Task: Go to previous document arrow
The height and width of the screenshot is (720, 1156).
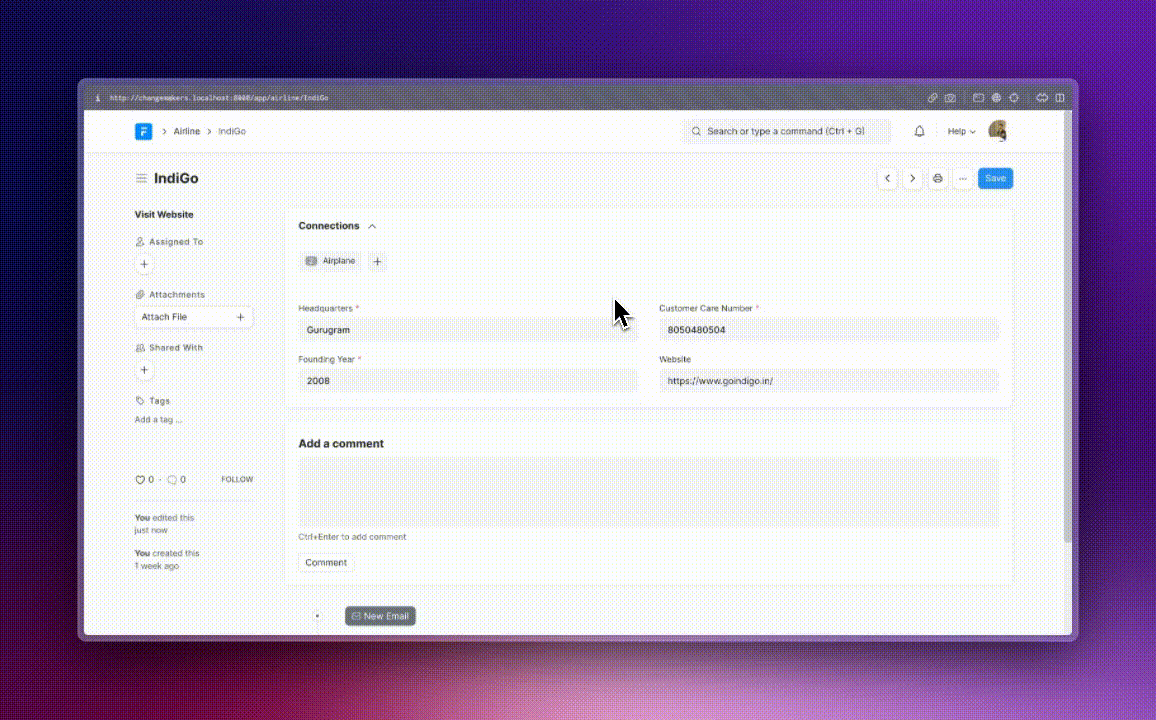Action: pyautogui.click(x=888, y=178)
